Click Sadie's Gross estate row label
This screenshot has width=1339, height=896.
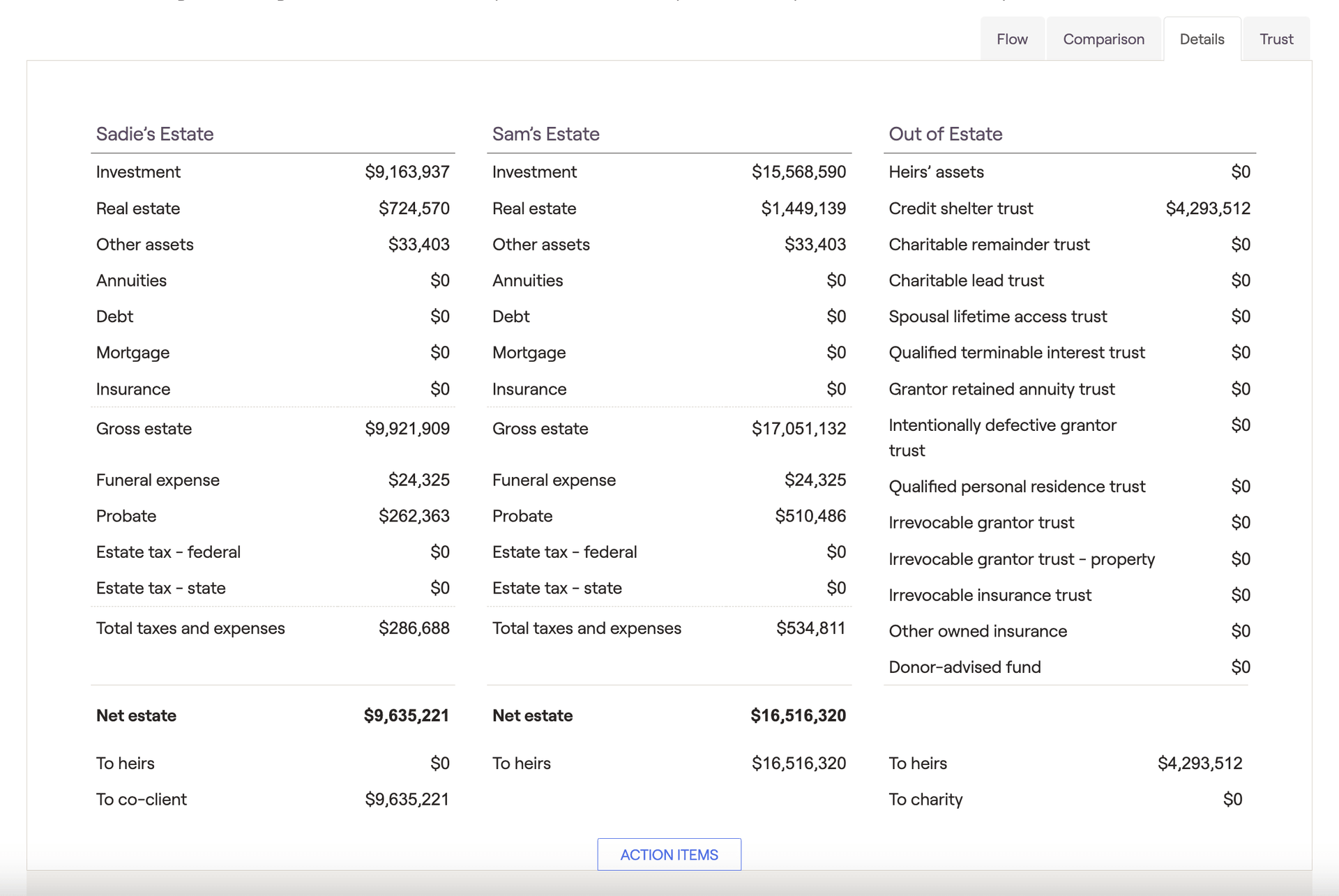click(x=144, y=428)
